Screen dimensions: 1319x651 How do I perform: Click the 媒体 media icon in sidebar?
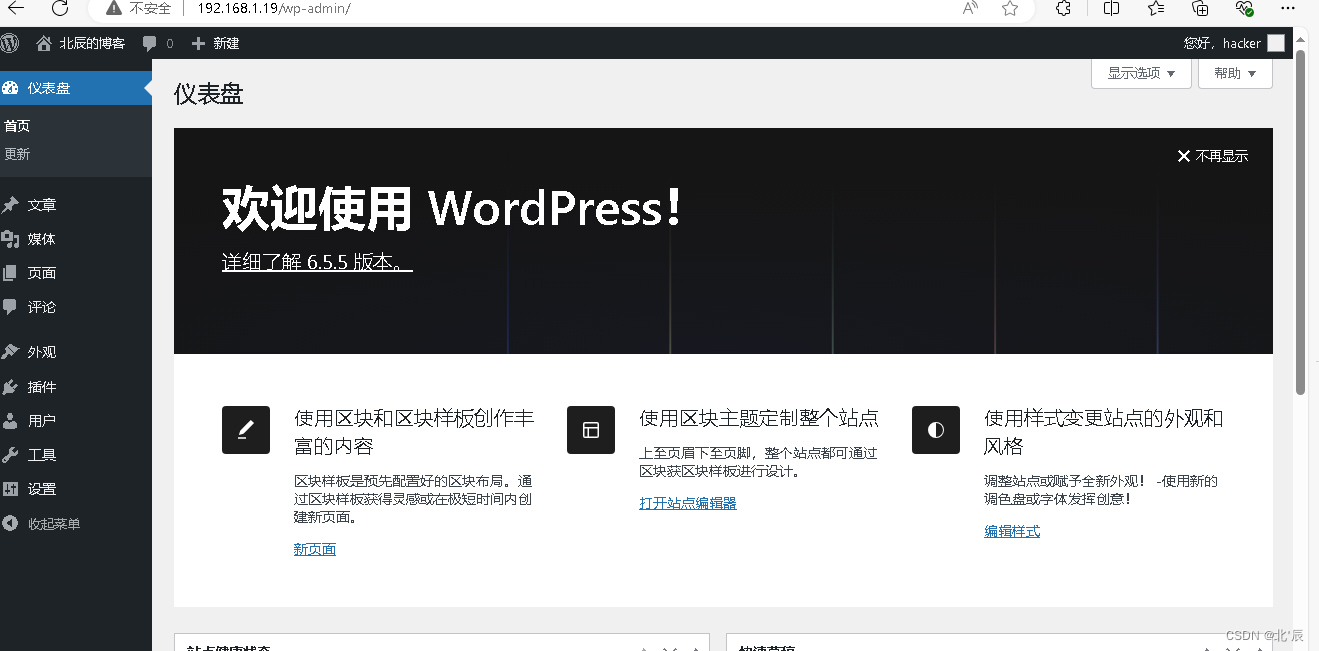coord(10,239)
